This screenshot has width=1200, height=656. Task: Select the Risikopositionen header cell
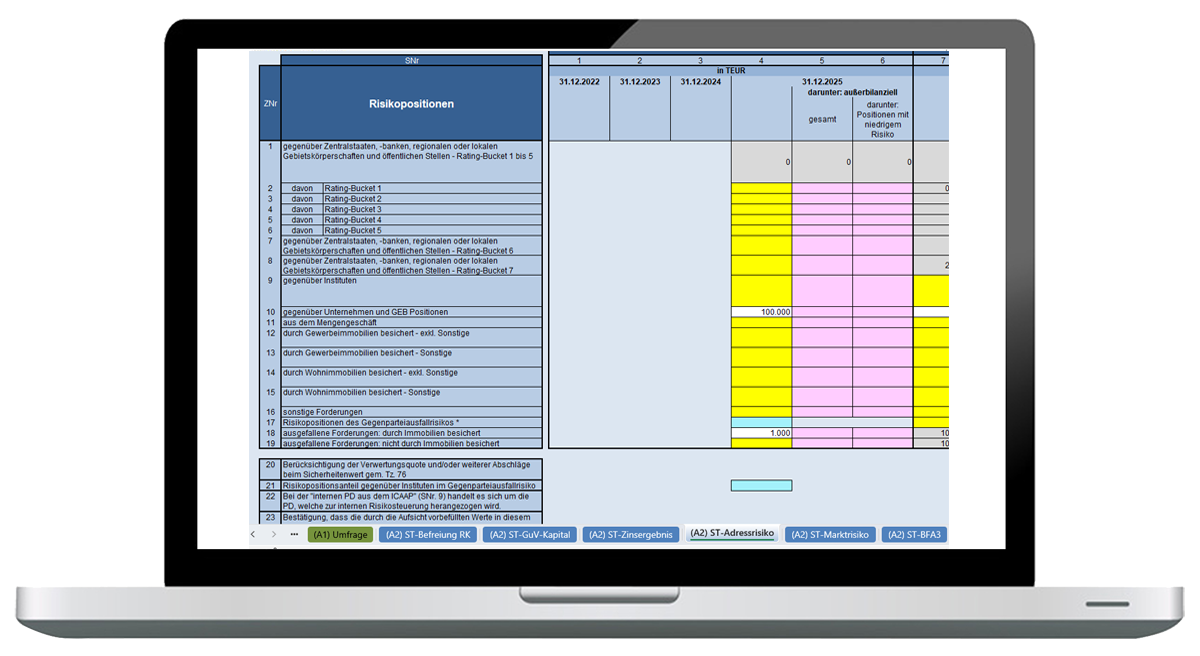pos(411,103)
